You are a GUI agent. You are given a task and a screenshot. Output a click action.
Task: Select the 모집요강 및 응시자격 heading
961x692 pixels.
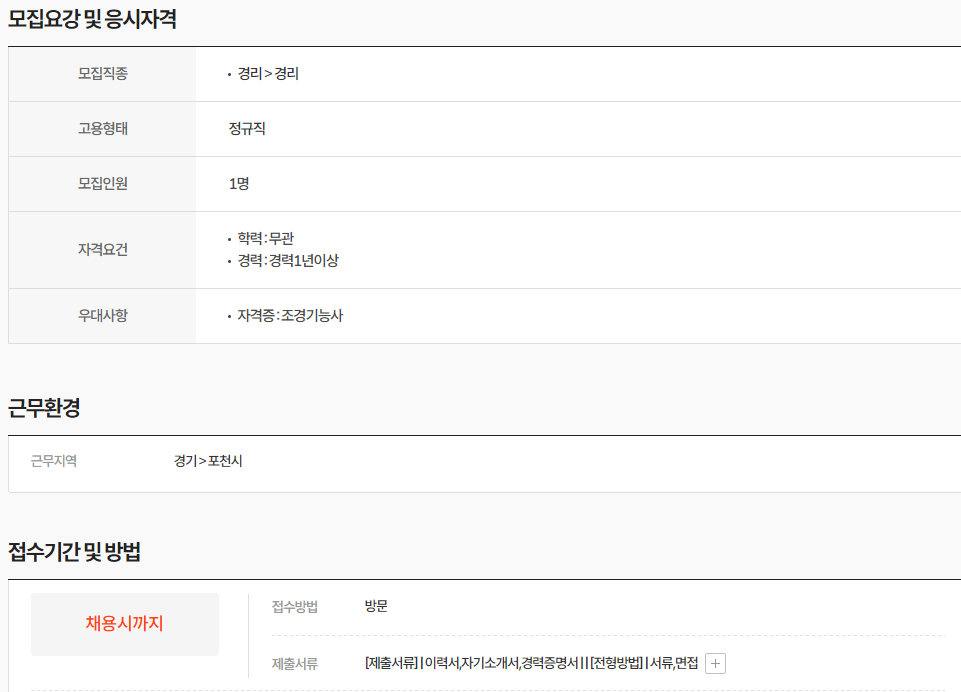92,19
